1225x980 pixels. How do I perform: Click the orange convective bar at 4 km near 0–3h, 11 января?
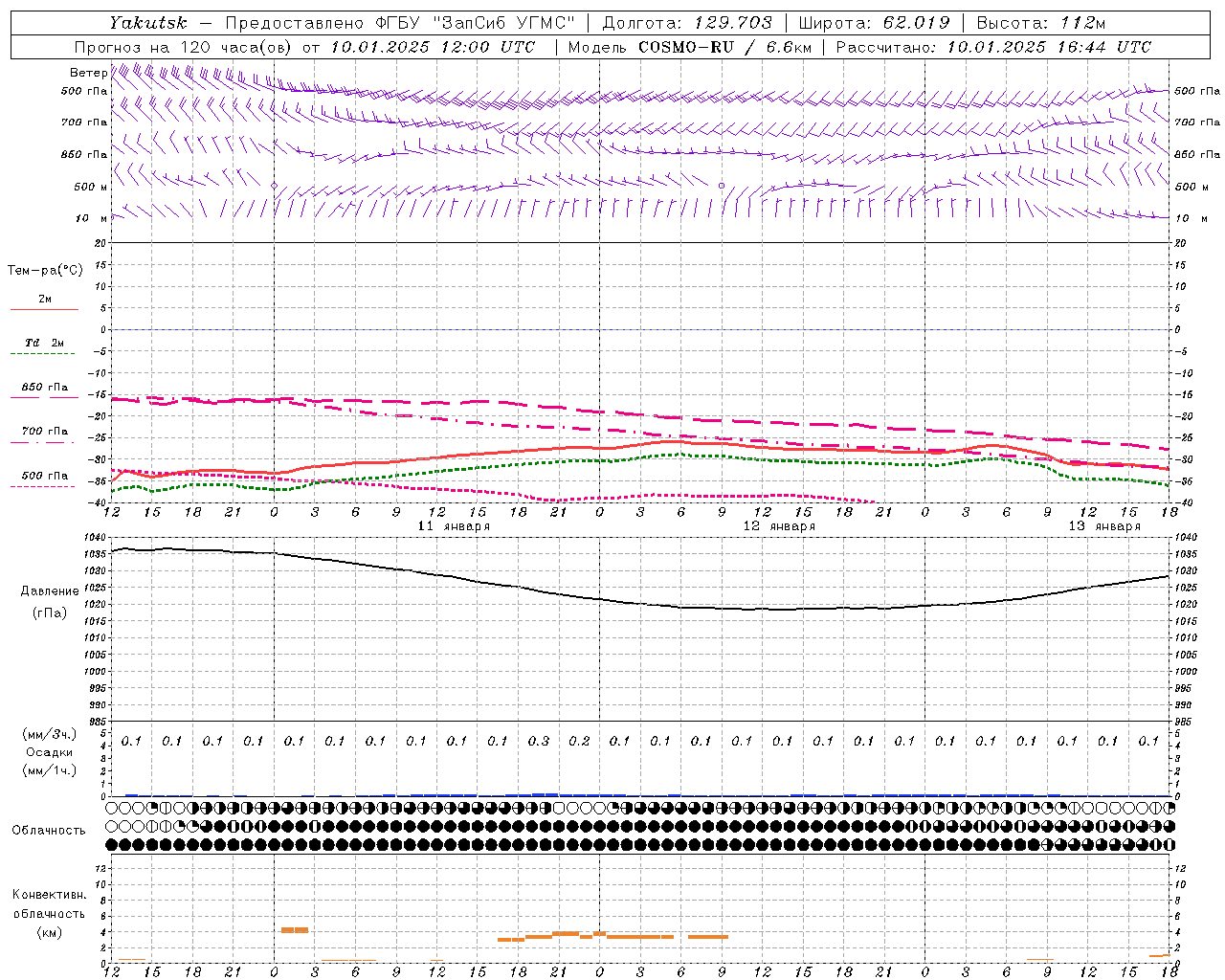295,929
